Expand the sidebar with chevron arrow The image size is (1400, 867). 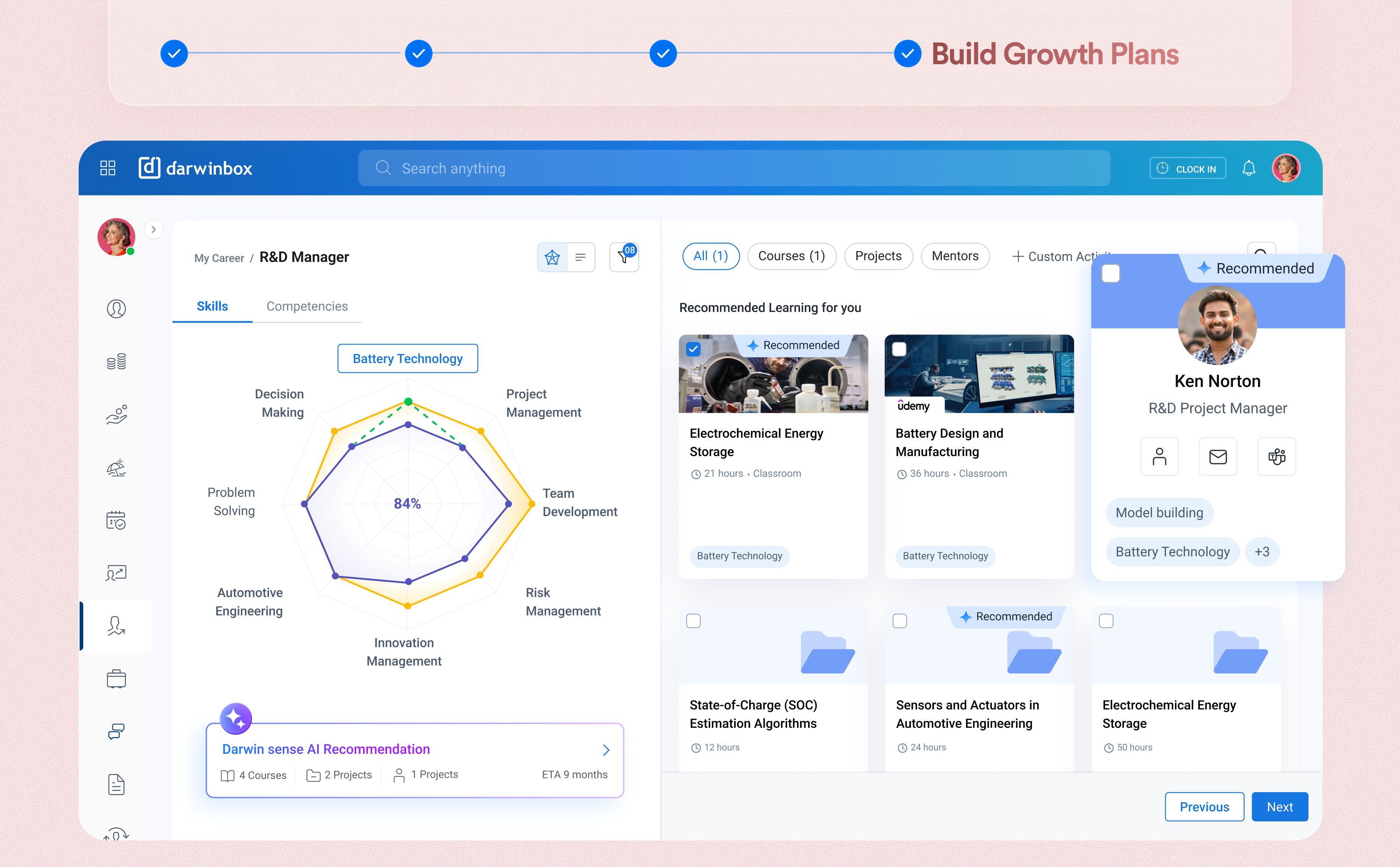tap(154, 229)
